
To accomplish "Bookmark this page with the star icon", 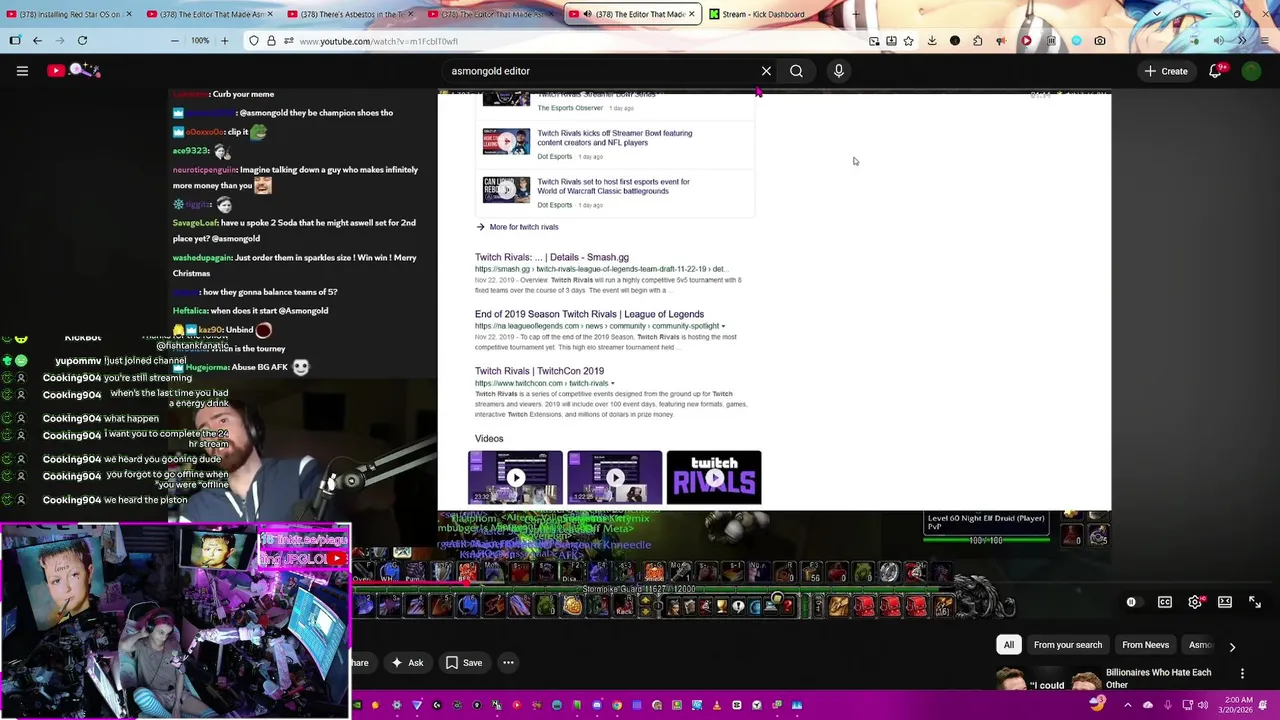I will click(908, 41).
